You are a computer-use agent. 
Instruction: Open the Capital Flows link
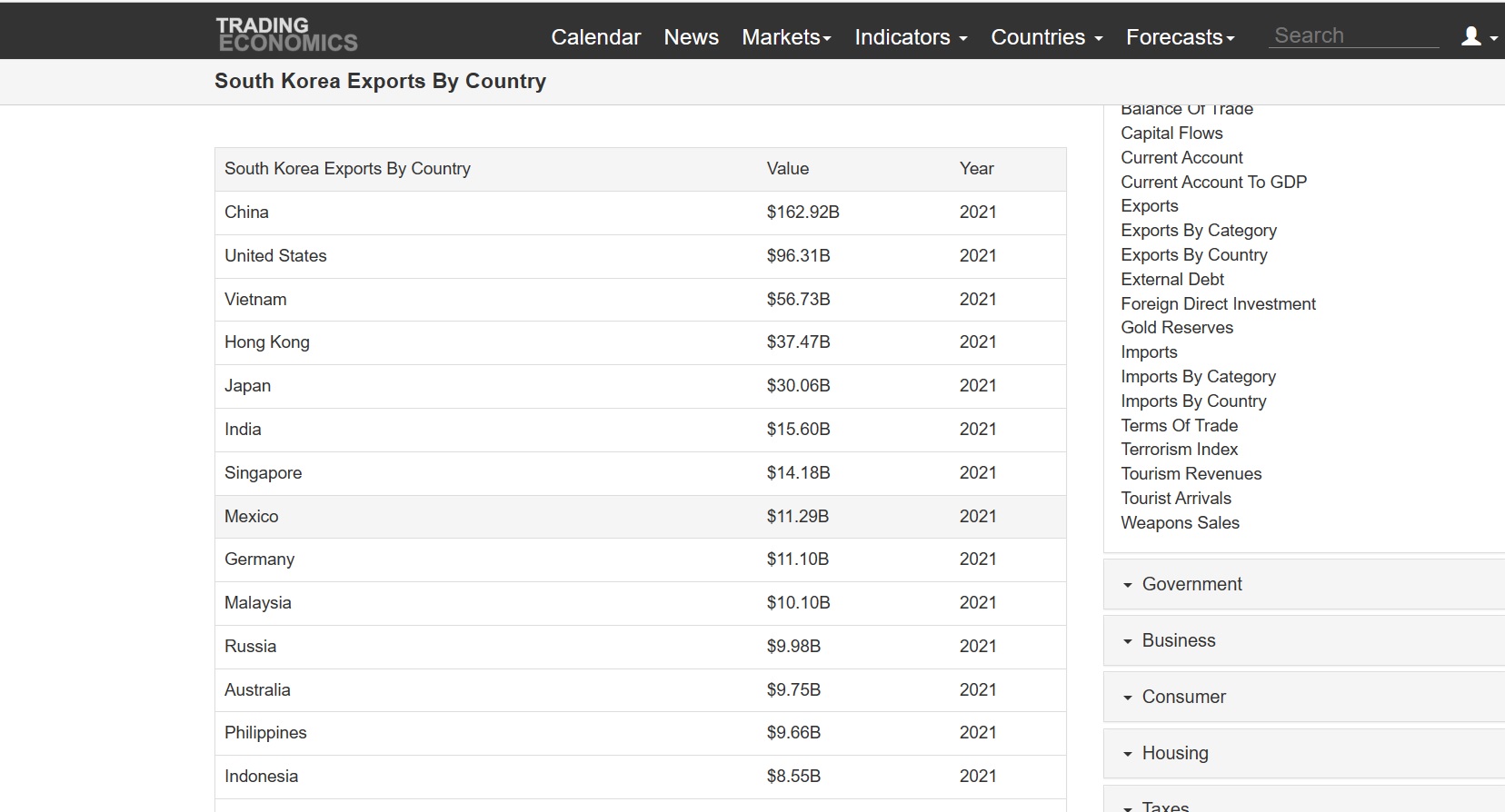1171,134
